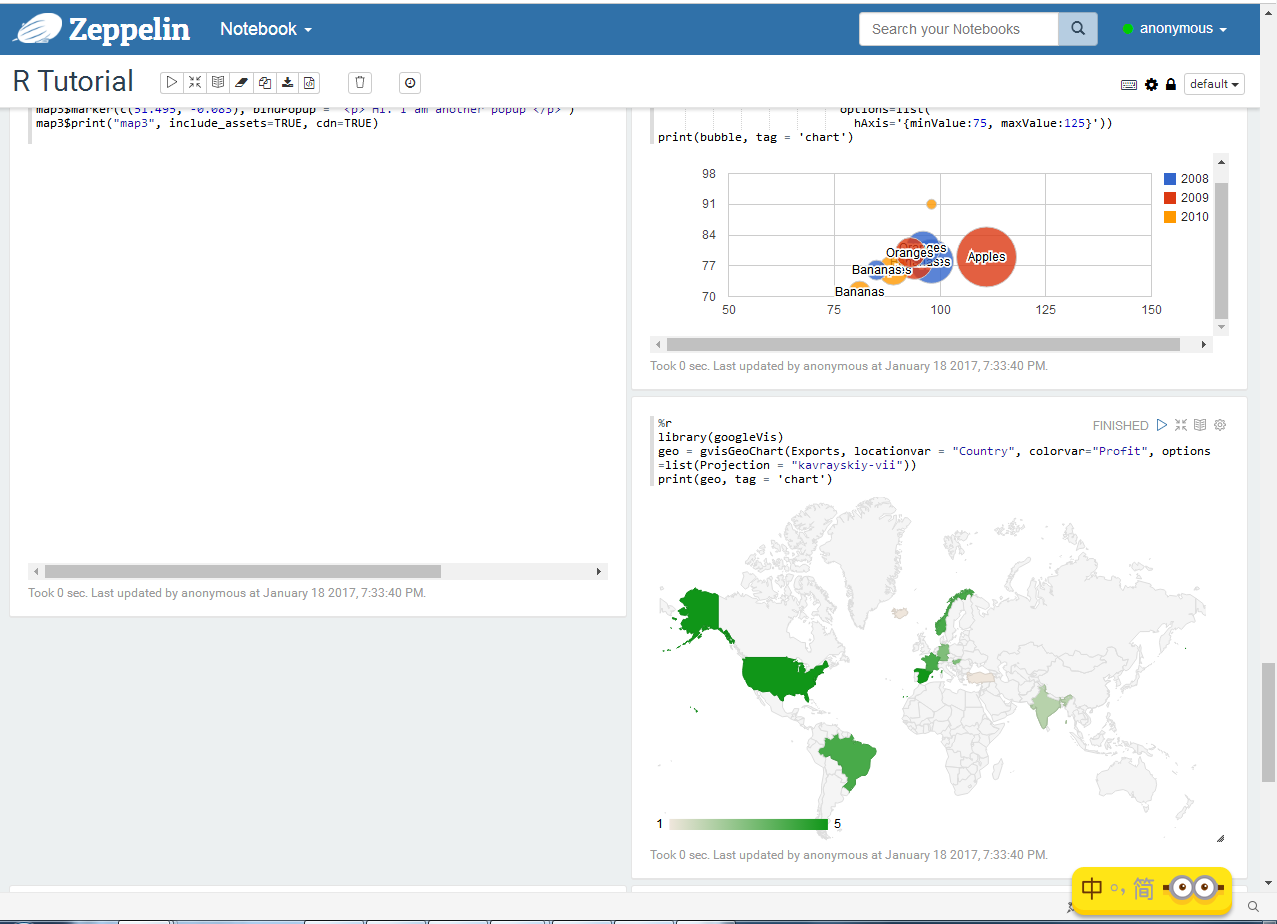Open the cron scheduler clock icon
Screen dimensions: 1277x924
click(410, 83)
